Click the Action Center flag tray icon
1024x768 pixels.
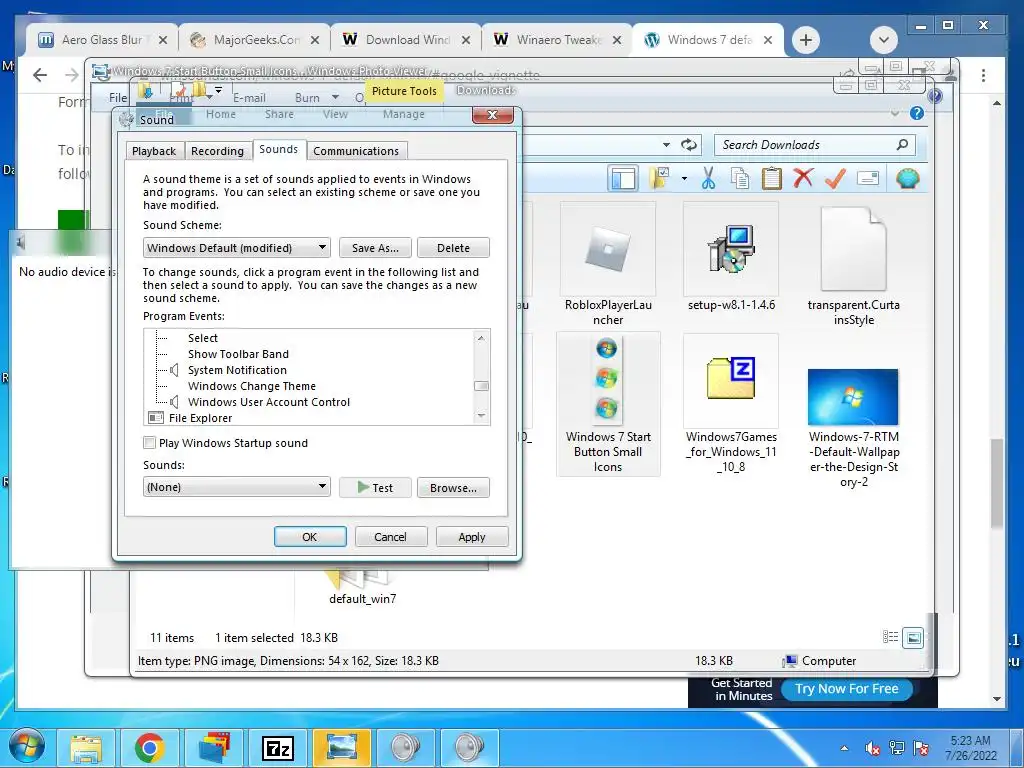click(x=921, y=748)
